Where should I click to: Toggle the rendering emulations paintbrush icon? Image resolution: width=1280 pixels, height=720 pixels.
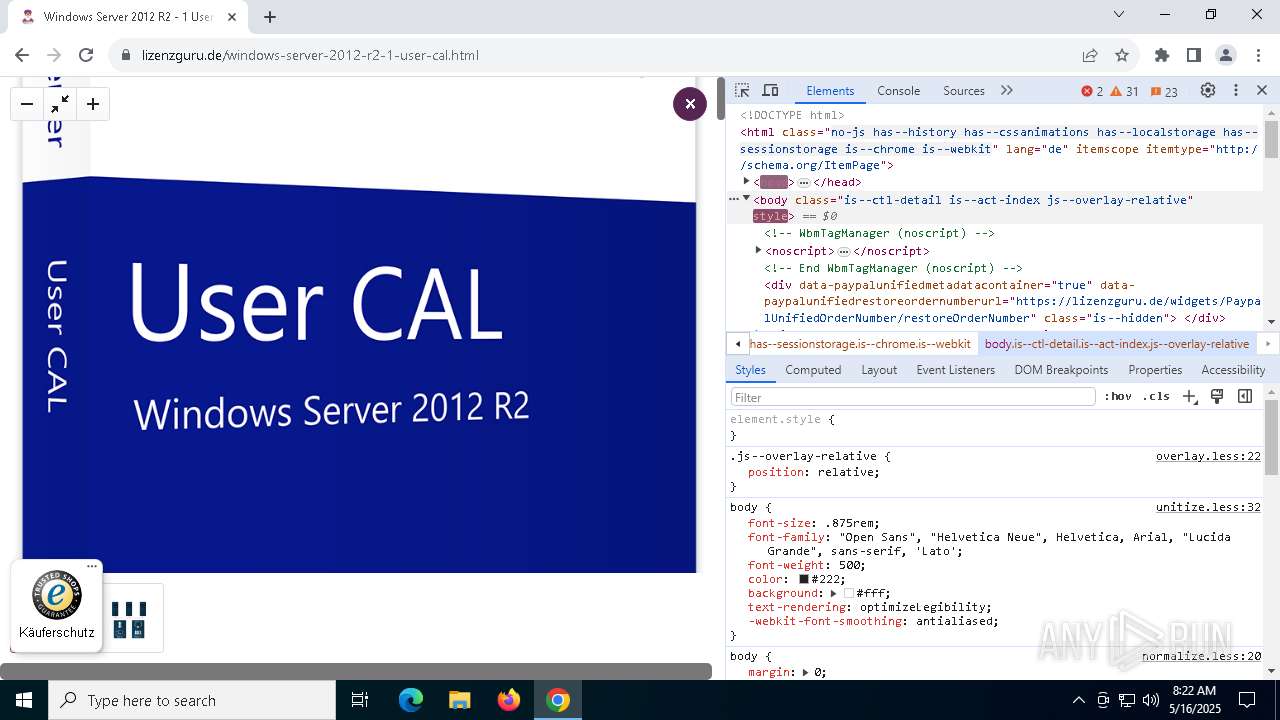[1217, 396]
